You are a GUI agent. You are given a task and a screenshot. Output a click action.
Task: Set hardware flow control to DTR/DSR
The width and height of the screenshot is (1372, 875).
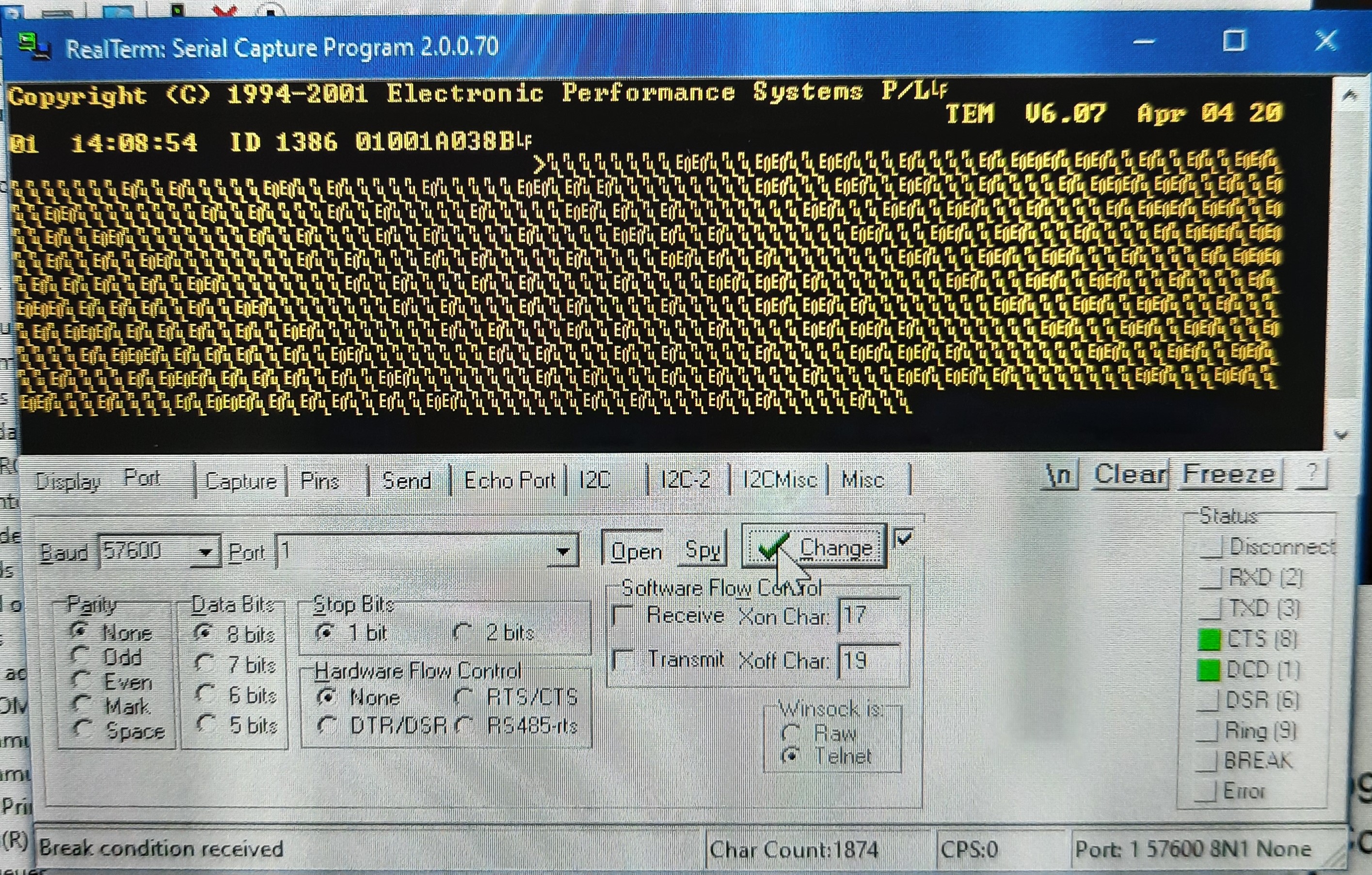point(327,725)
